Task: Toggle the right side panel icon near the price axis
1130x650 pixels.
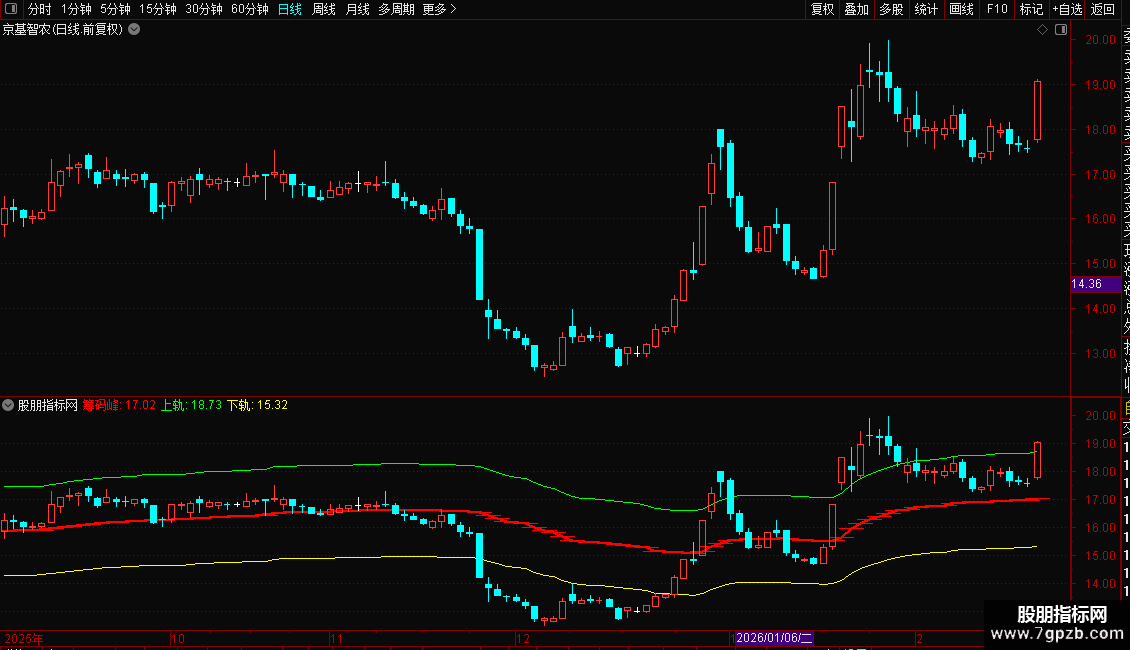Action: point(1061,30)
